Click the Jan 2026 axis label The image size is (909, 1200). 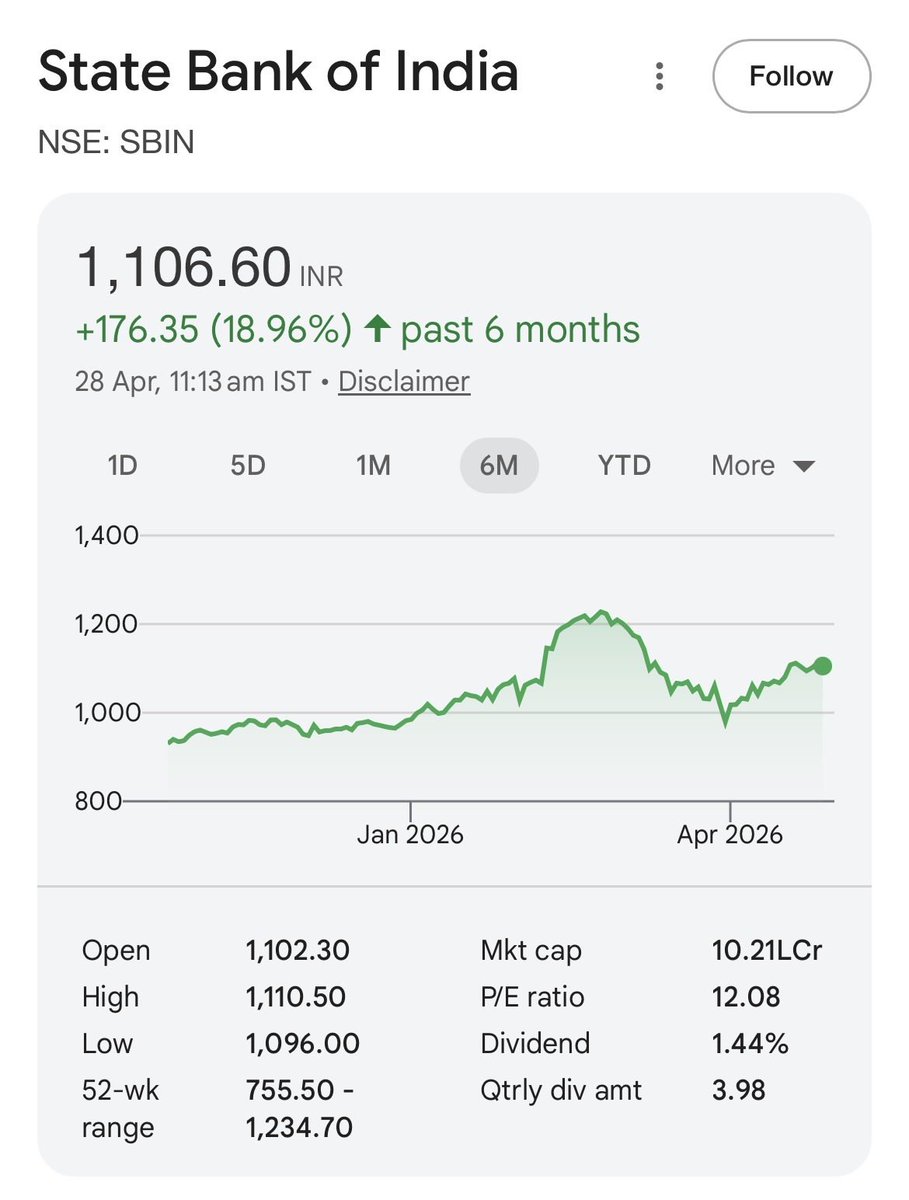point(410,834)
